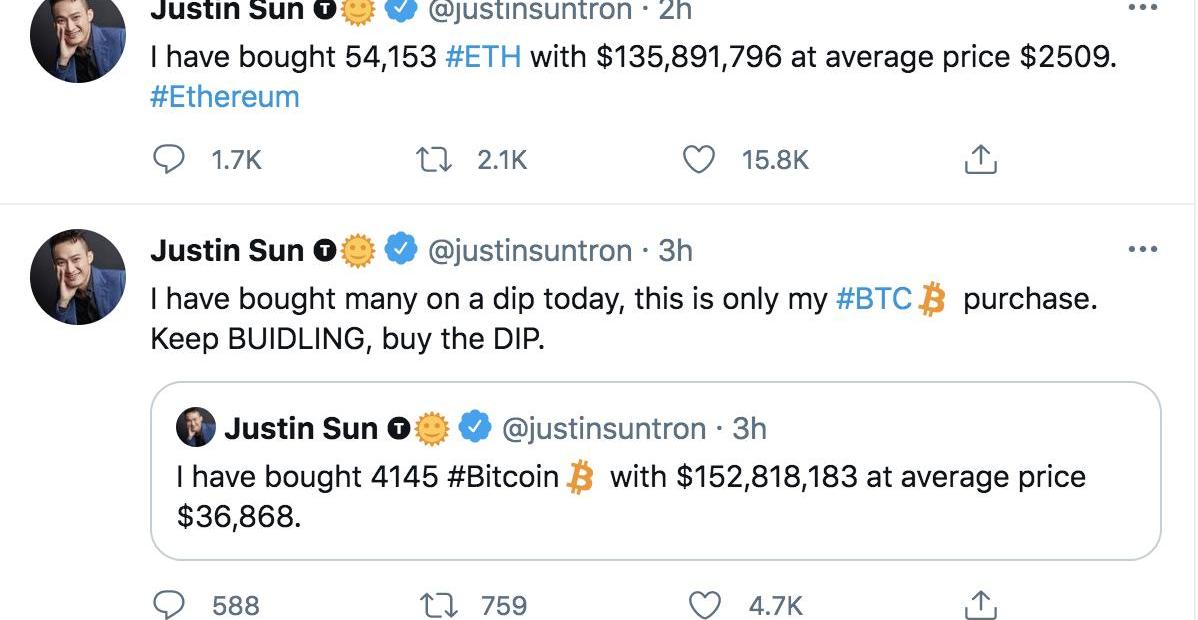Open the 3h timestamp of second tweet
Image resolution: width=1198 pixels, height=620 pixels.
[675, 250]
